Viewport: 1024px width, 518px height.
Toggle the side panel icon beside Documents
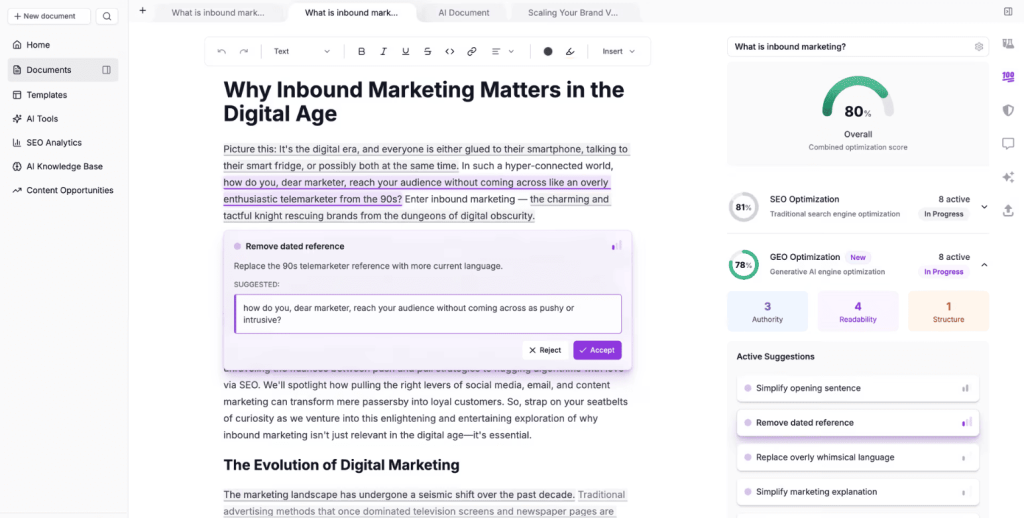tap(106, 70)
